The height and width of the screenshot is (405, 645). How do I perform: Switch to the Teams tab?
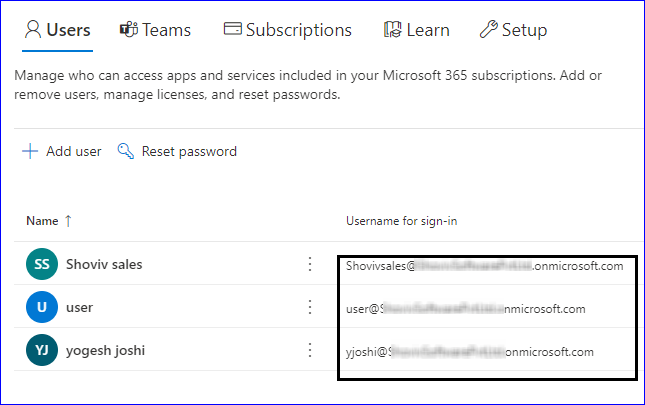coord(155,30)
